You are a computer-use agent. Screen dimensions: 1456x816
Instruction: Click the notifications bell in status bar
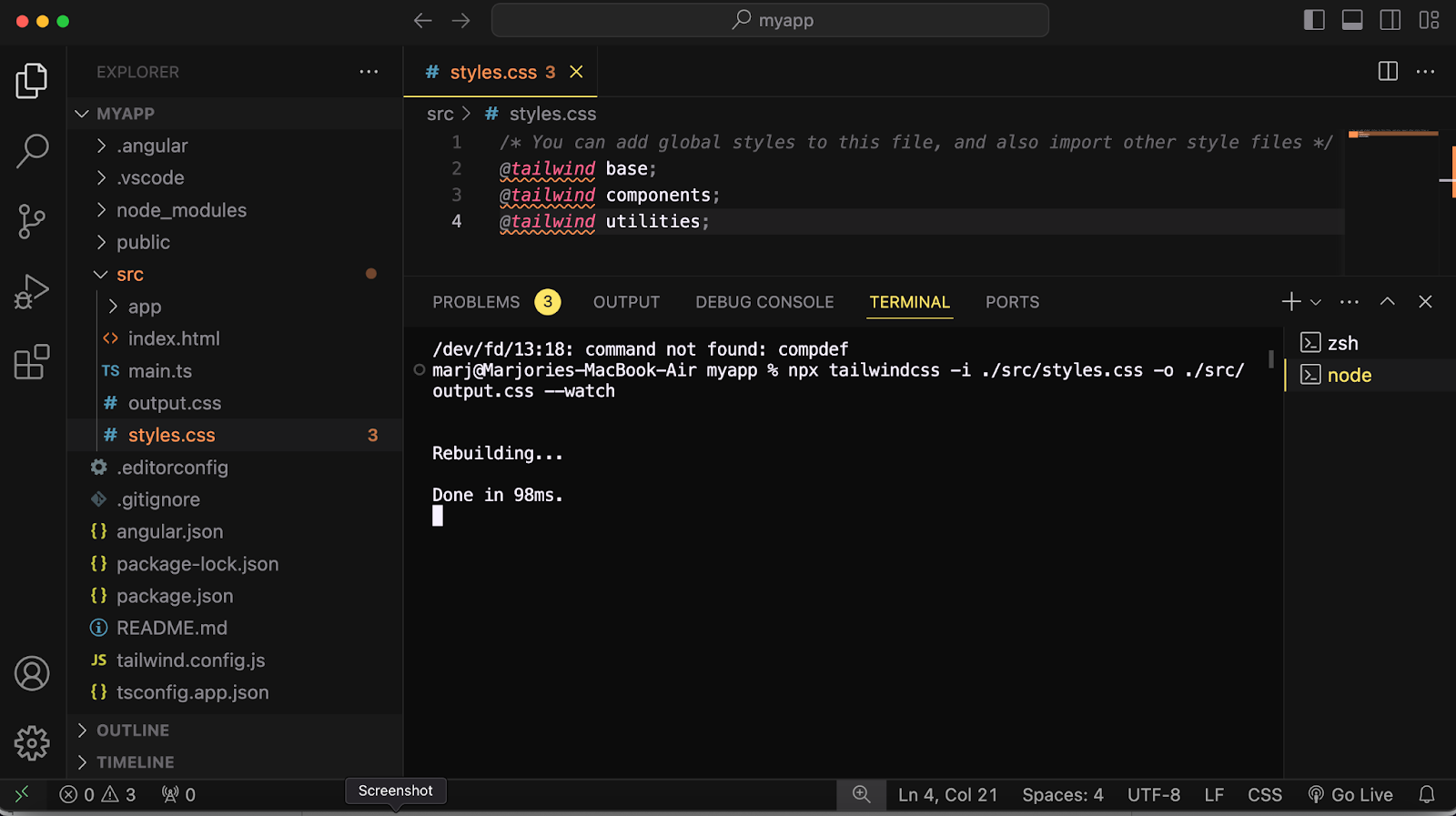click(1427, 794)
